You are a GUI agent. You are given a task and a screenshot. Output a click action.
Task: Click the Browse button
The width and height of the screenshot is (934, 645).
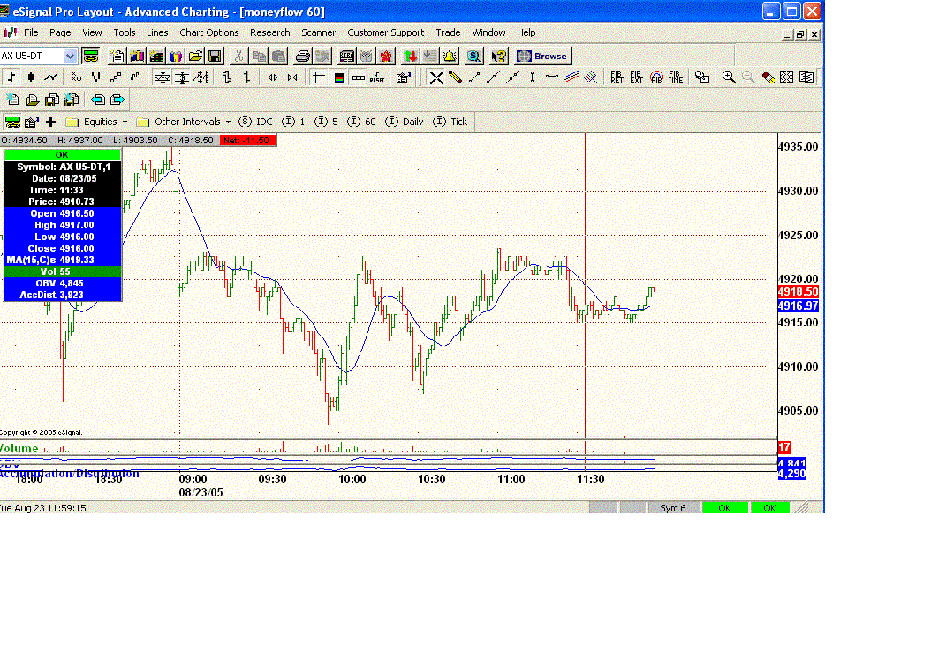pos(543,56)
